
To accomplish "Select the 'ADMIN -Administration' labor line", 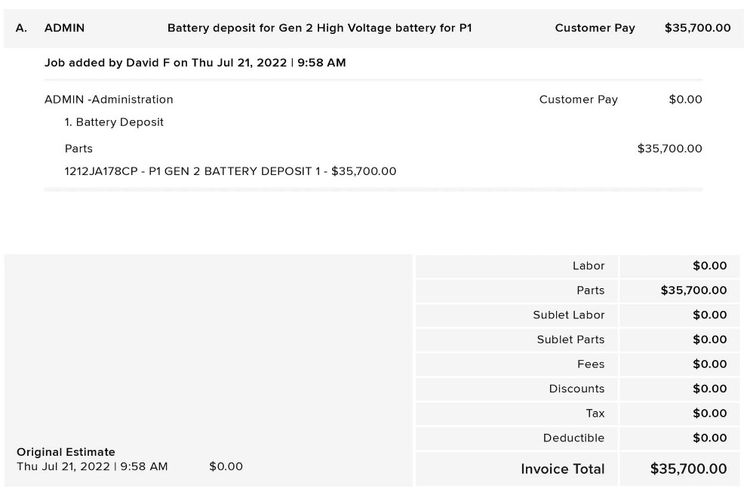I will tap(109, 100).
